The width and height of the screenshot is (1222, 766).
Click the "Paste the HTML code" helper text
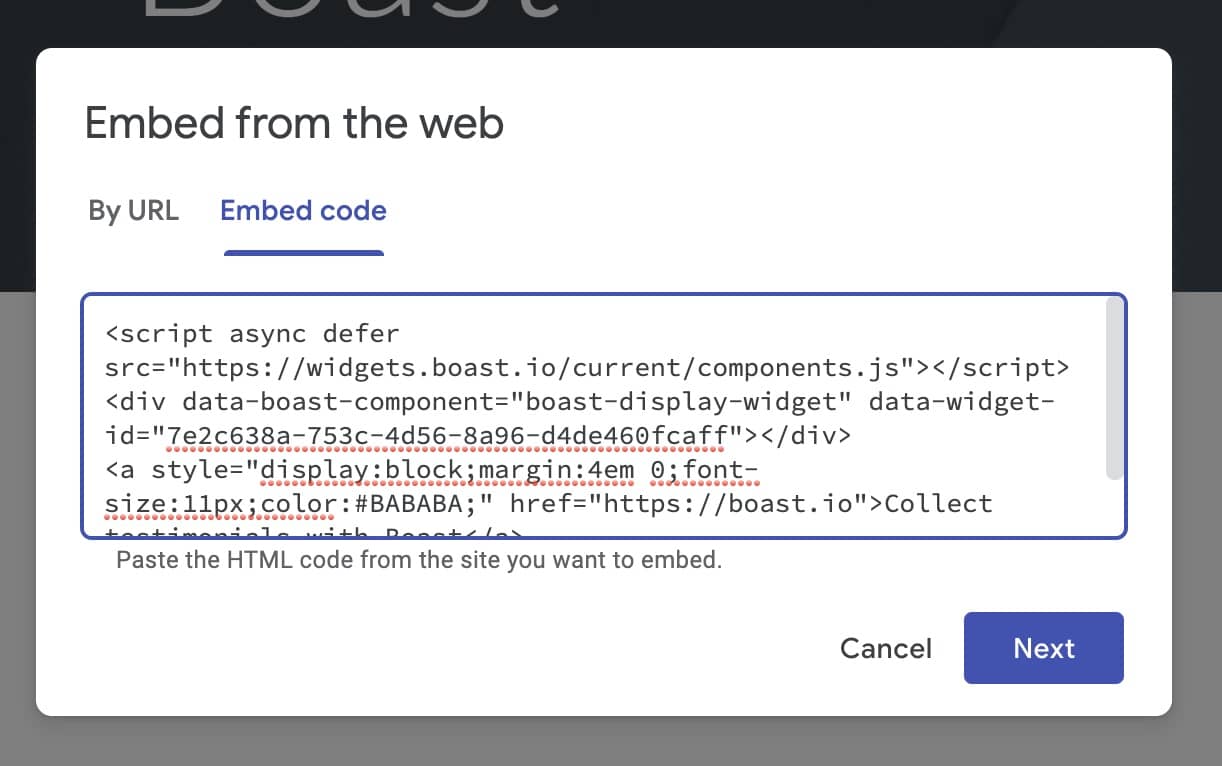pos(418,560)
